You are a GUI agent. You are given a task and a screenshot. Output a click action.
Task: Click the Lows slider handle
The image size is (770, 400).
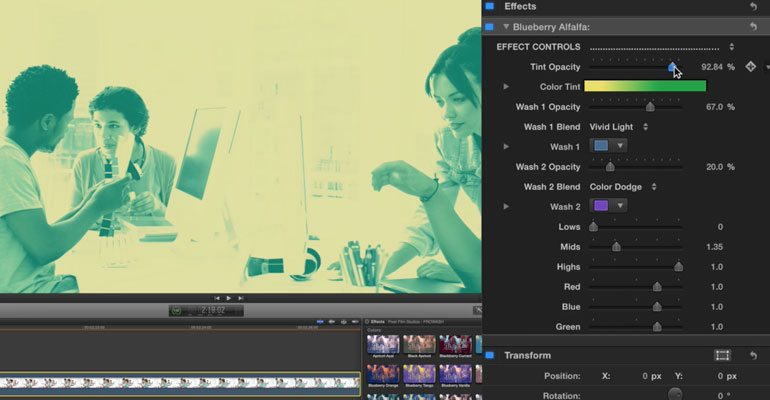(593, 227)
